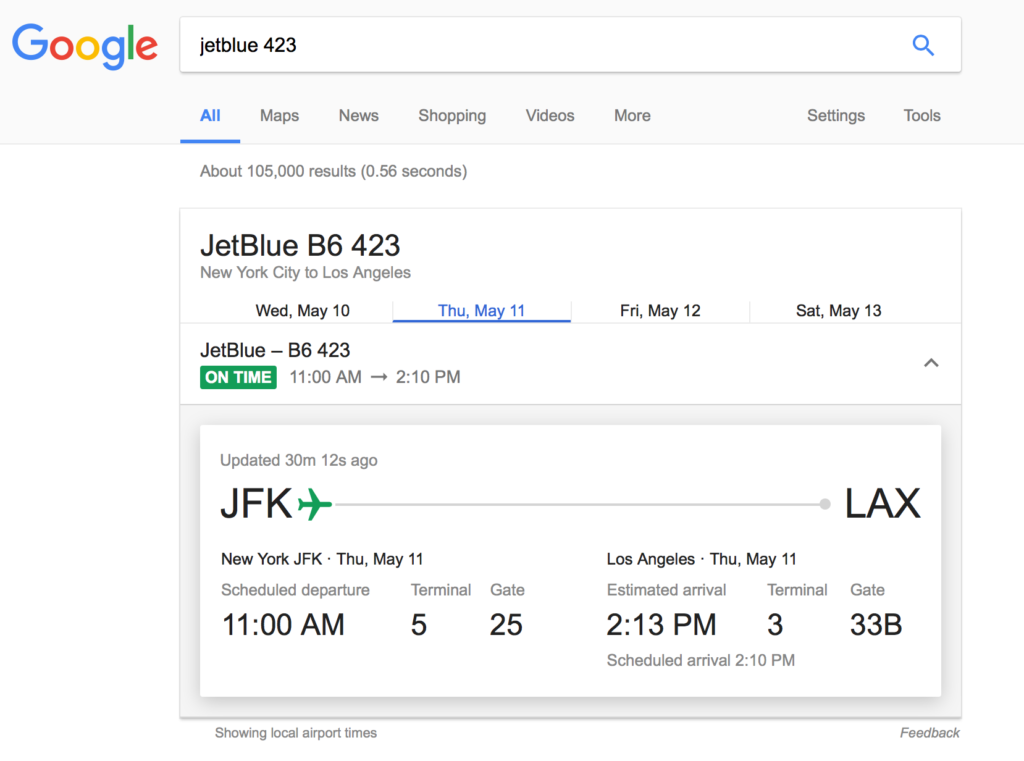Open the Settings menu
Image resolution: width=1024 pixels, height=761 pixels.
point(836,116)
